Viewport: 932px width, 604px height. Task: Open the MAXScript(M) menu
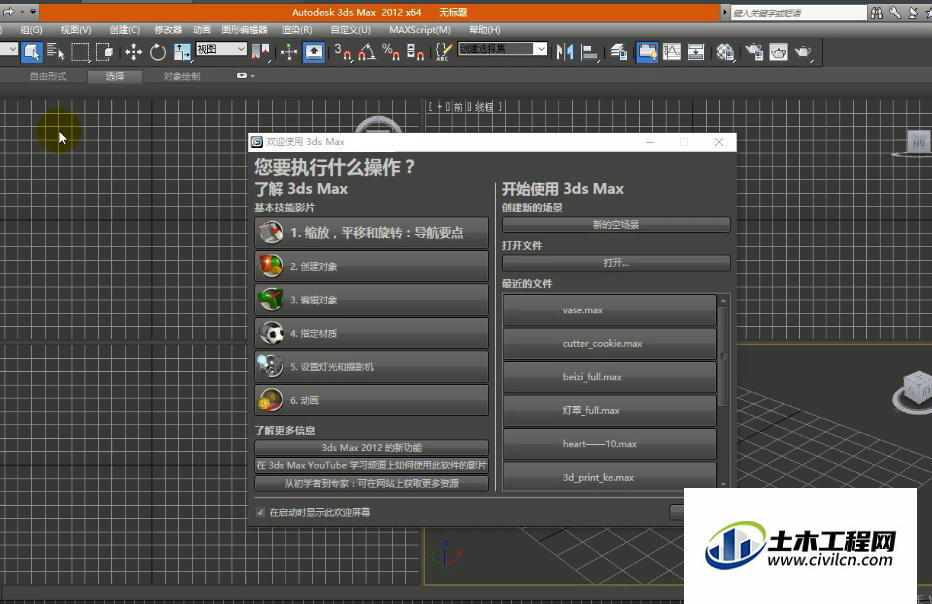point(420,30)
